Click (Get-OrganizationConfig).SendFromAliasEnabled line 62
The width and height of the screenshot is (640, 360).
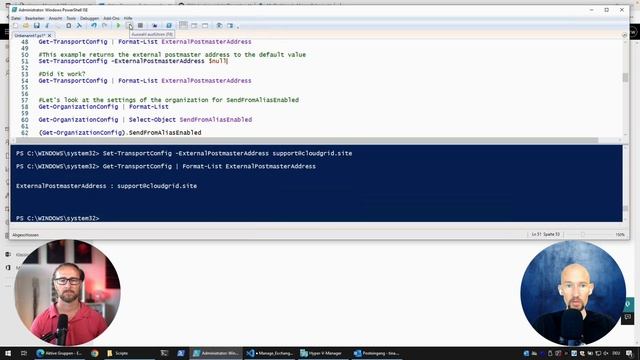120,133
